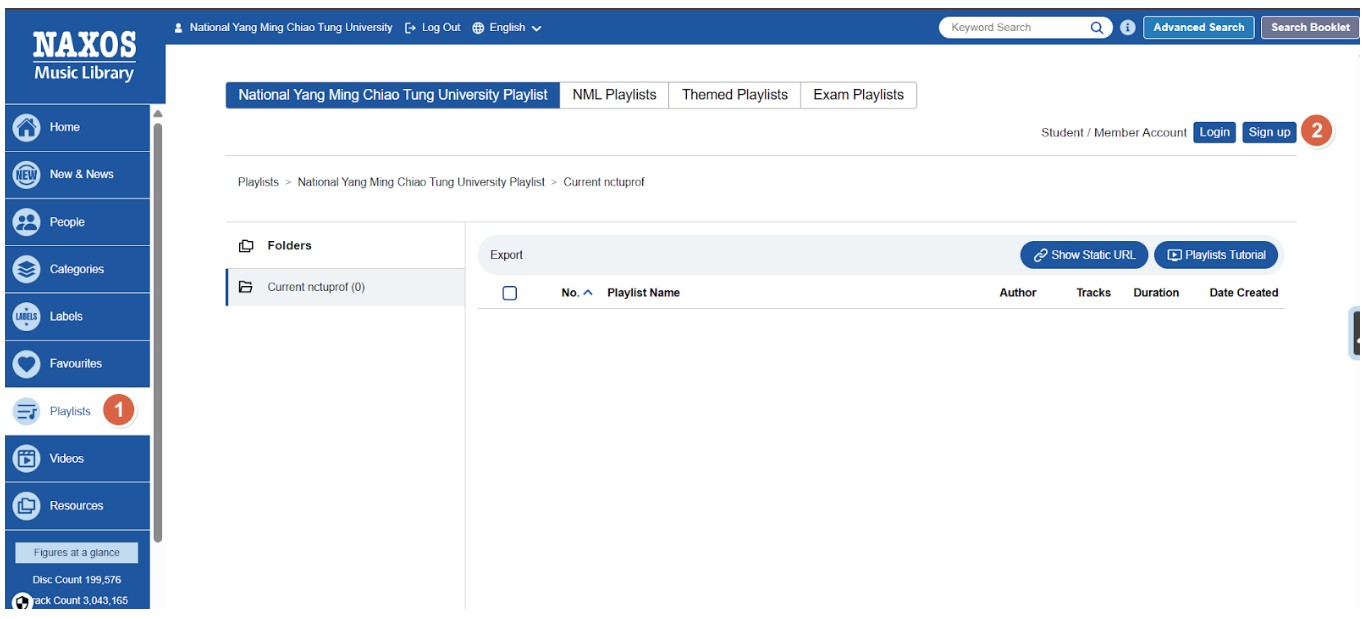Open the Categories layers icon
The image size is (1362, 619).
[x=27, y=269]
